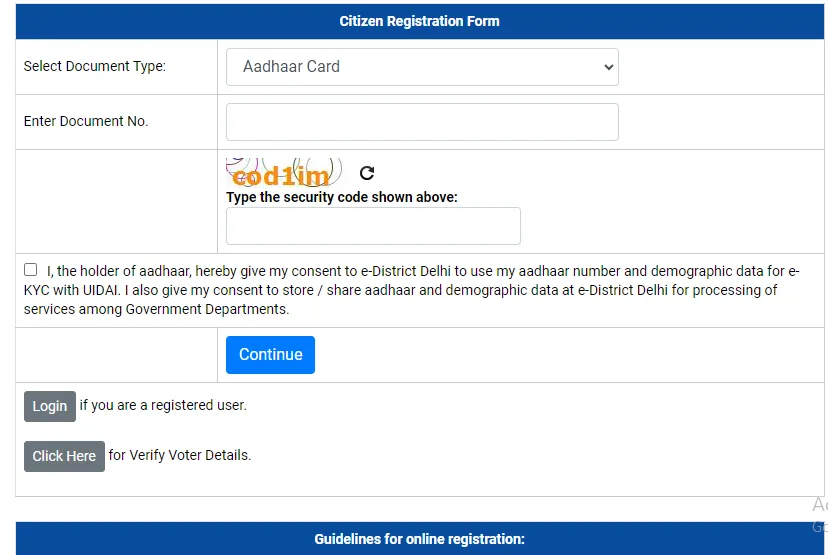Focus the Enter Document No. field

point(422,122)
